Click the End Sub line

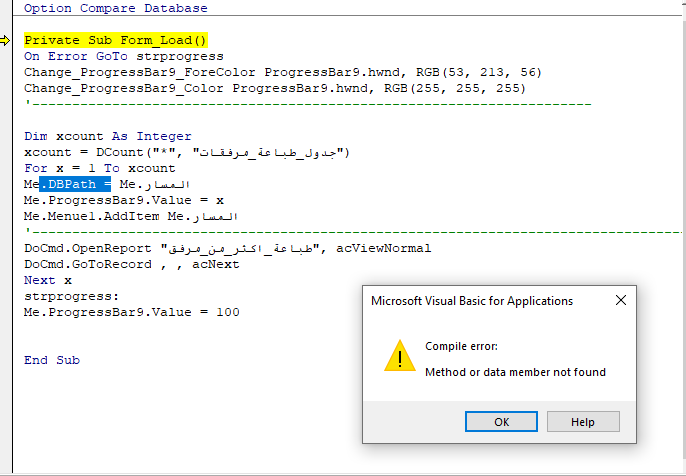(52, 360)
